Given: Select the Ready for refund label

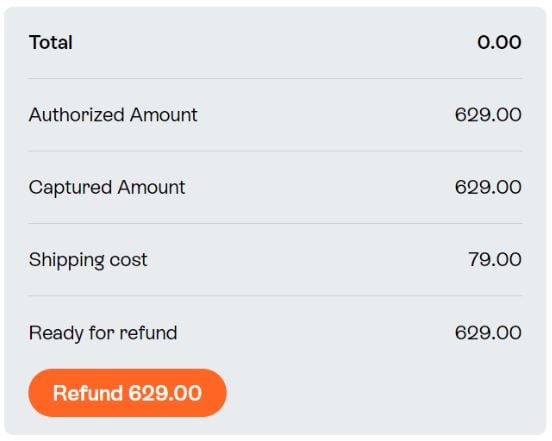Looking at the screenshot, I should coord(103,333).
